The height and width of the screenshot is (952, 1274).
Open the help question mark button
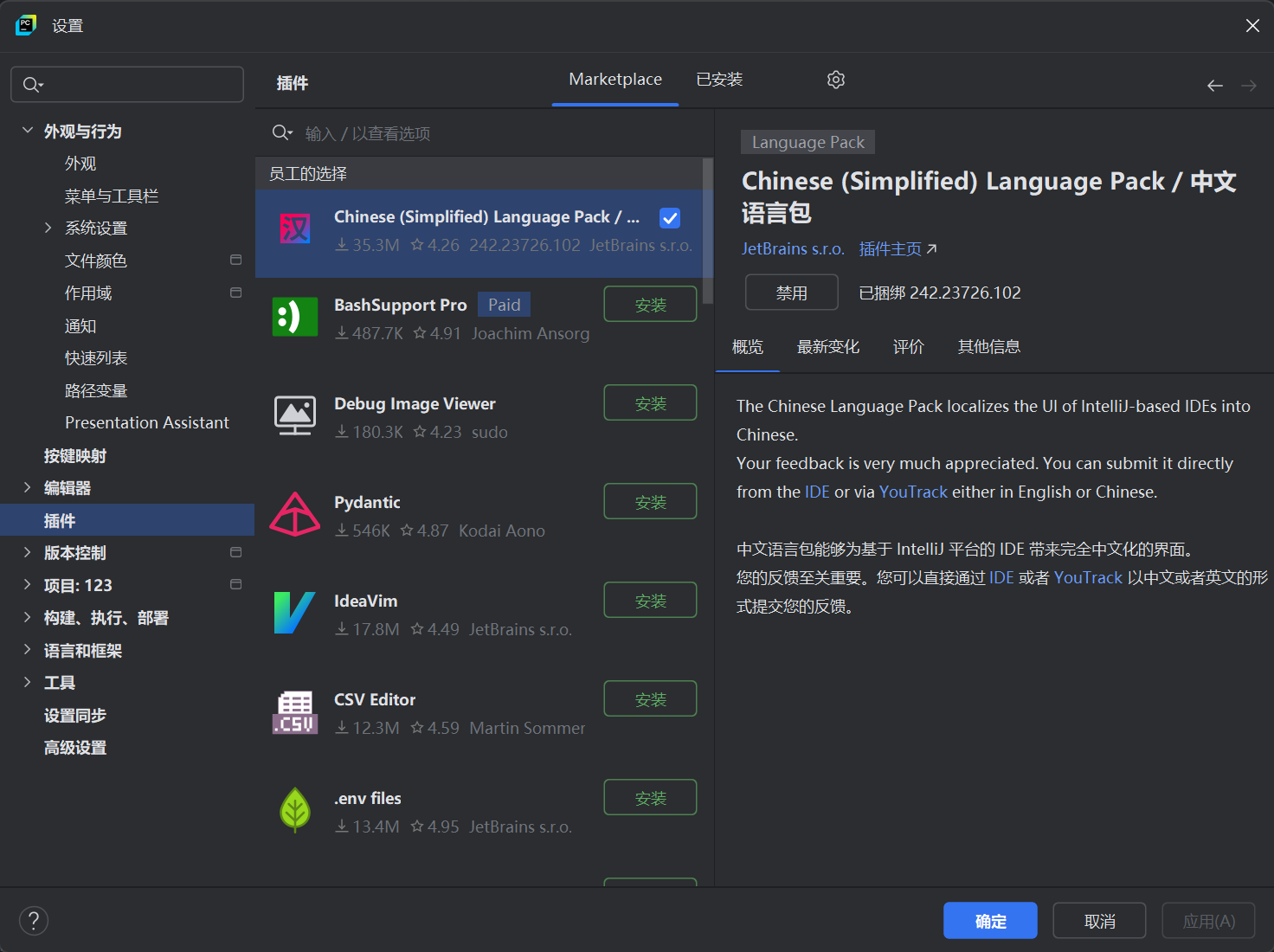coord(34,921)
